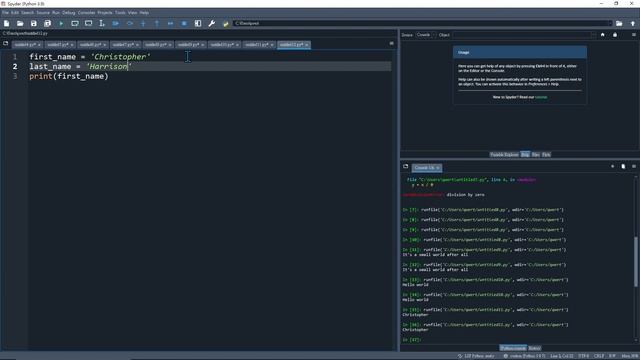Click the CRLF line endings status entry
The width and height of the screenshot is (640, 360).
(x=599, y=356)
